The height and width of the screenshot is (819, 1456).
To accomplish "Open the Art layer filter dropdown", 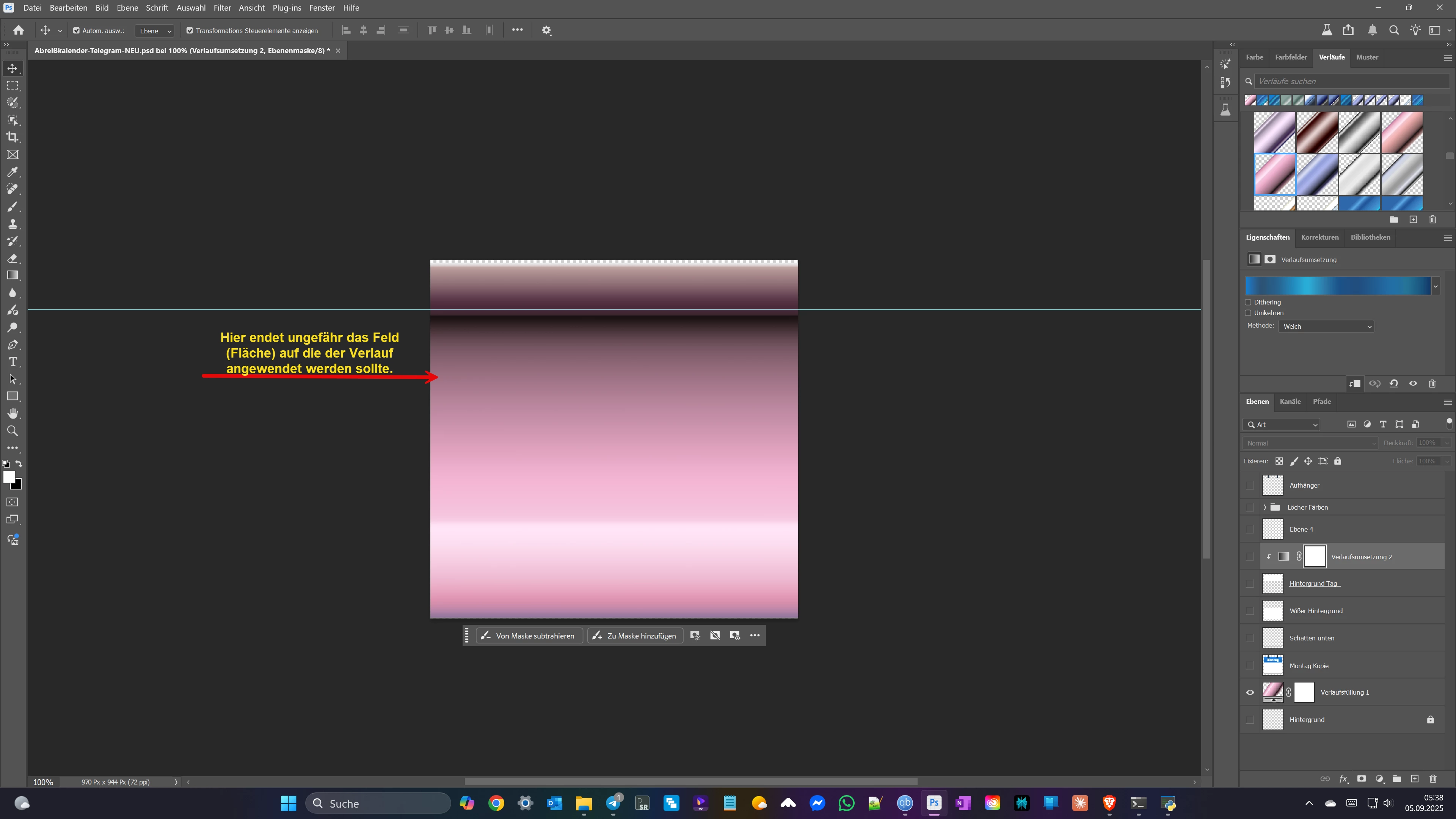I will point(1282,425).
